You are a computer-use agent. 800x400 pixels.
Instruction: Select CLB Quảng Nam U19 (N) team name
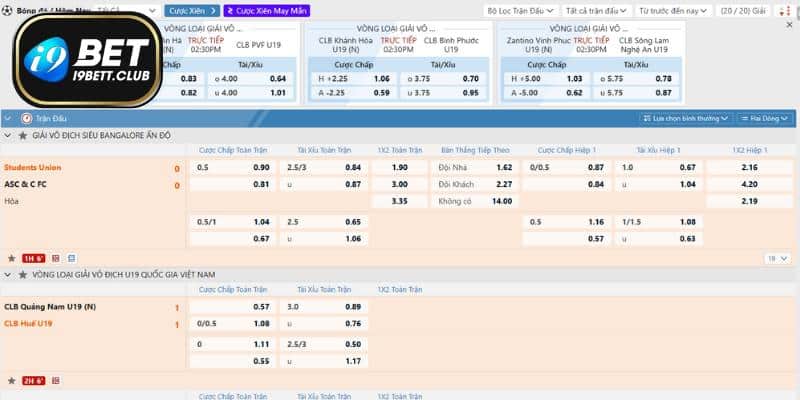50,307
